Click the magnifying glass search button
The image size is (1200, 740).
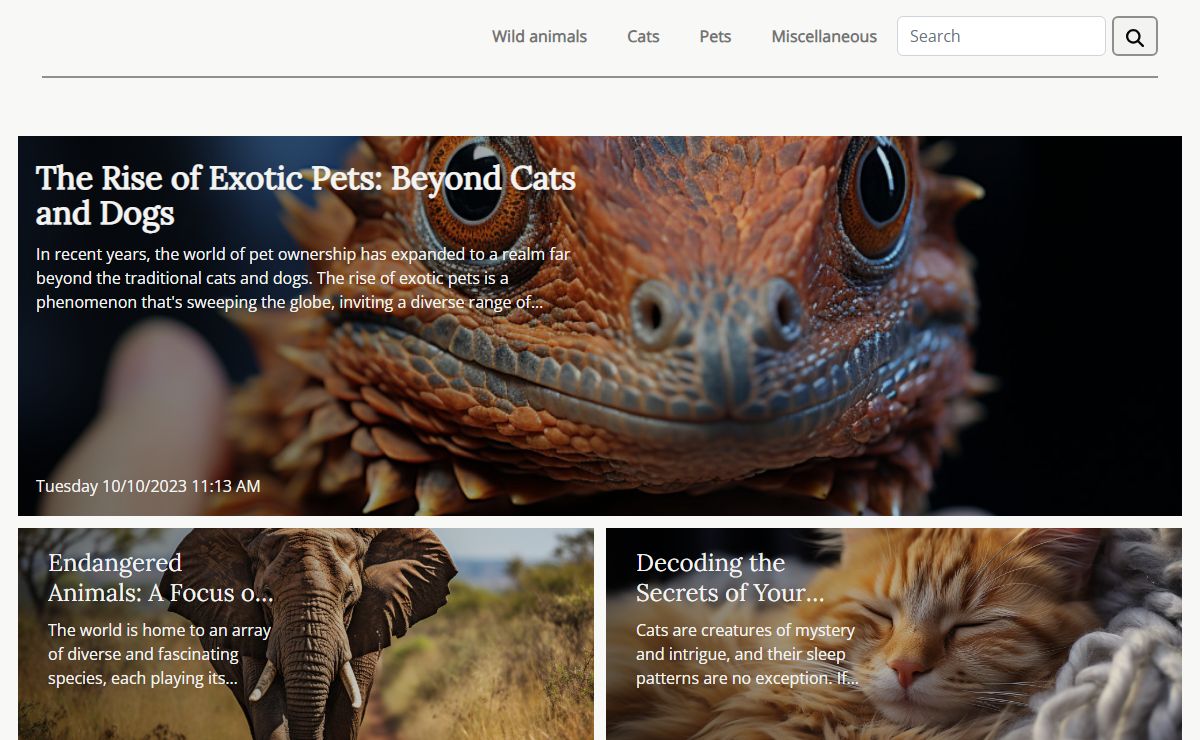[1134, 36]
